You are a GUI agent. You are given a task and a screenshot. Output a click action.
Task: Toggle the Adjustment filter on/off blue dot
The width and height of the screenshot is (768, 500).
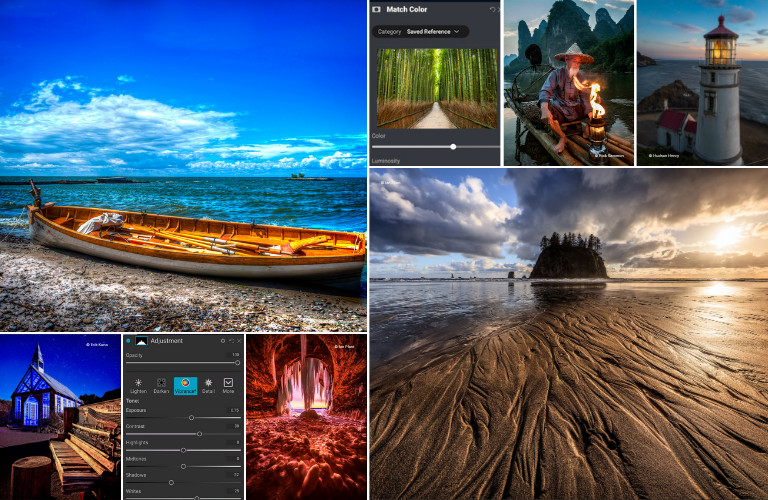coord(128,341)
